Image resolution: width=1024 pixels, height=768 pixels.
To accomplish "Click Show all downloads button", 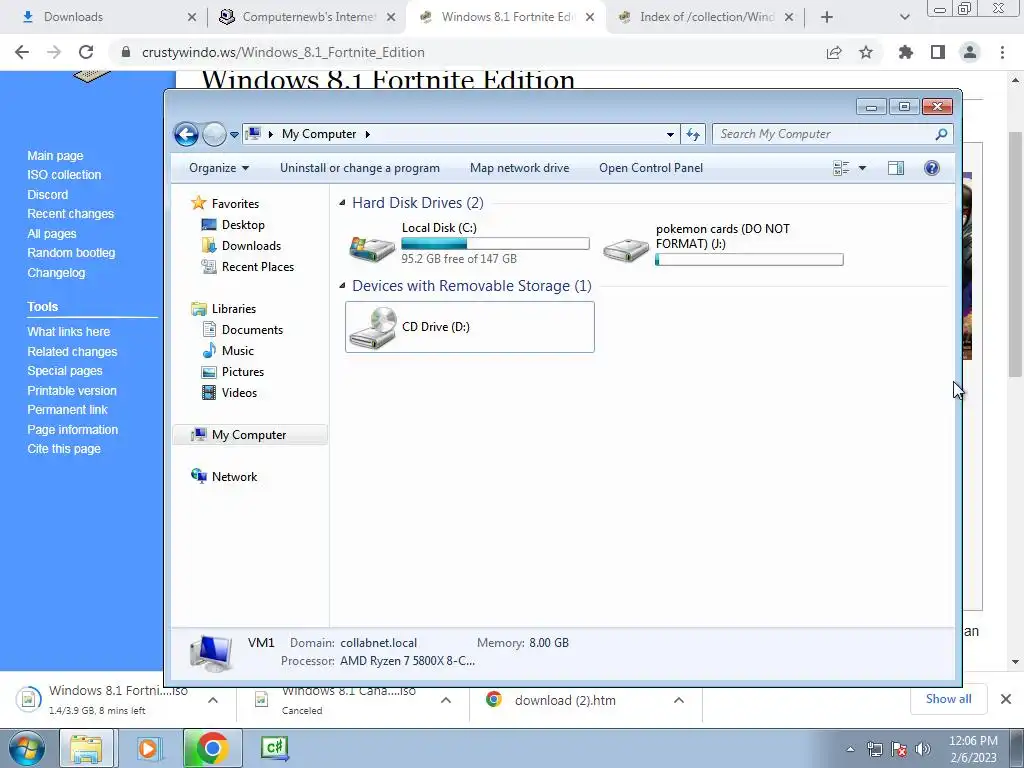I will click(948, 699).
